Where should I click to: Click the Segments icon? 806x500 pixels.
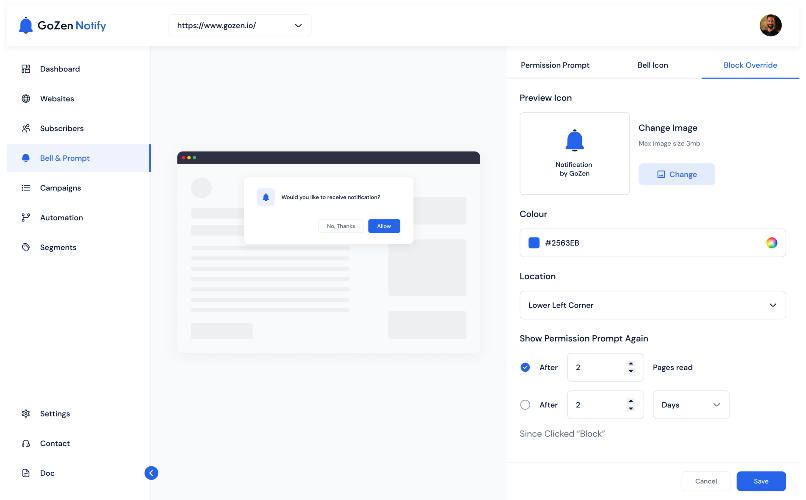coord(26,248)
